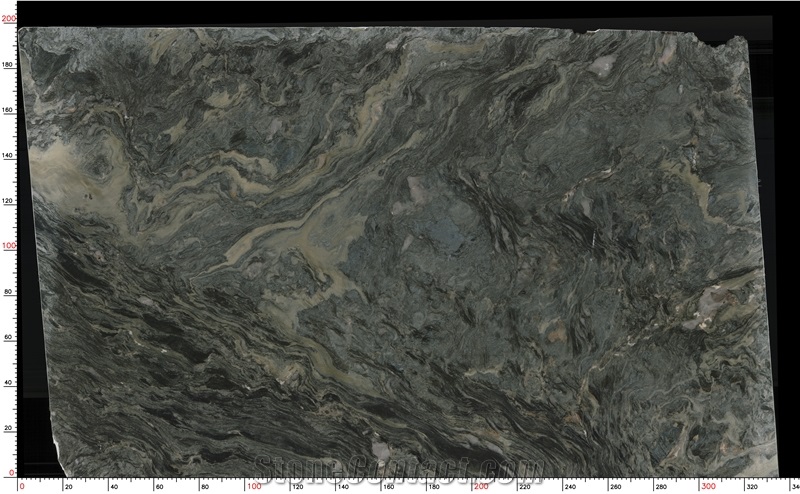Click the 40 mark on the horizontal ruler
Screen dimensions: 800x494
pyautogui.click(x=114, y=487)
